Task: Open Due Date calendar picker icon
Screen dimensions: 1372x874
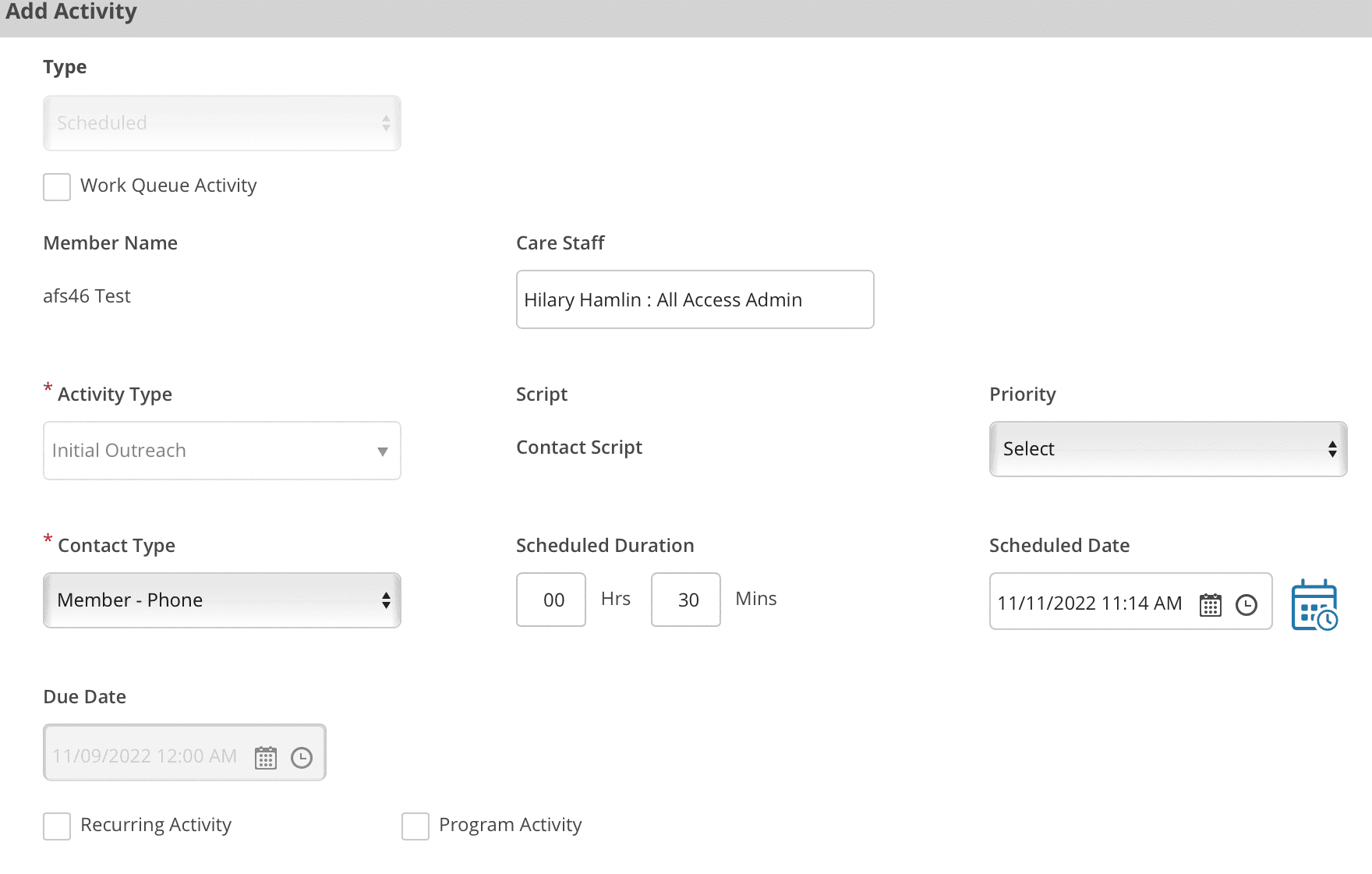Action: click(x=266, y=757)
